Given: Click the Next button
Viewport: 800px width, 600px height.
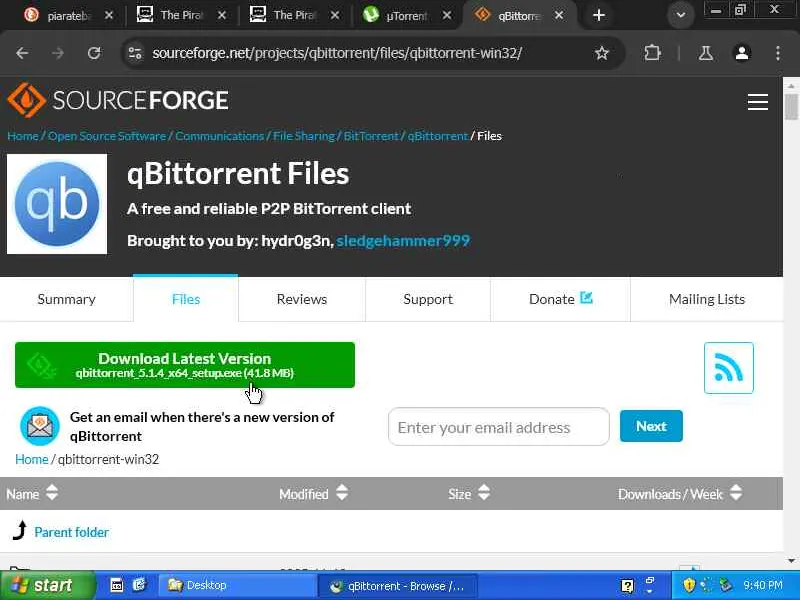Looking at the screenshot, I should click(x=651, y=426).
